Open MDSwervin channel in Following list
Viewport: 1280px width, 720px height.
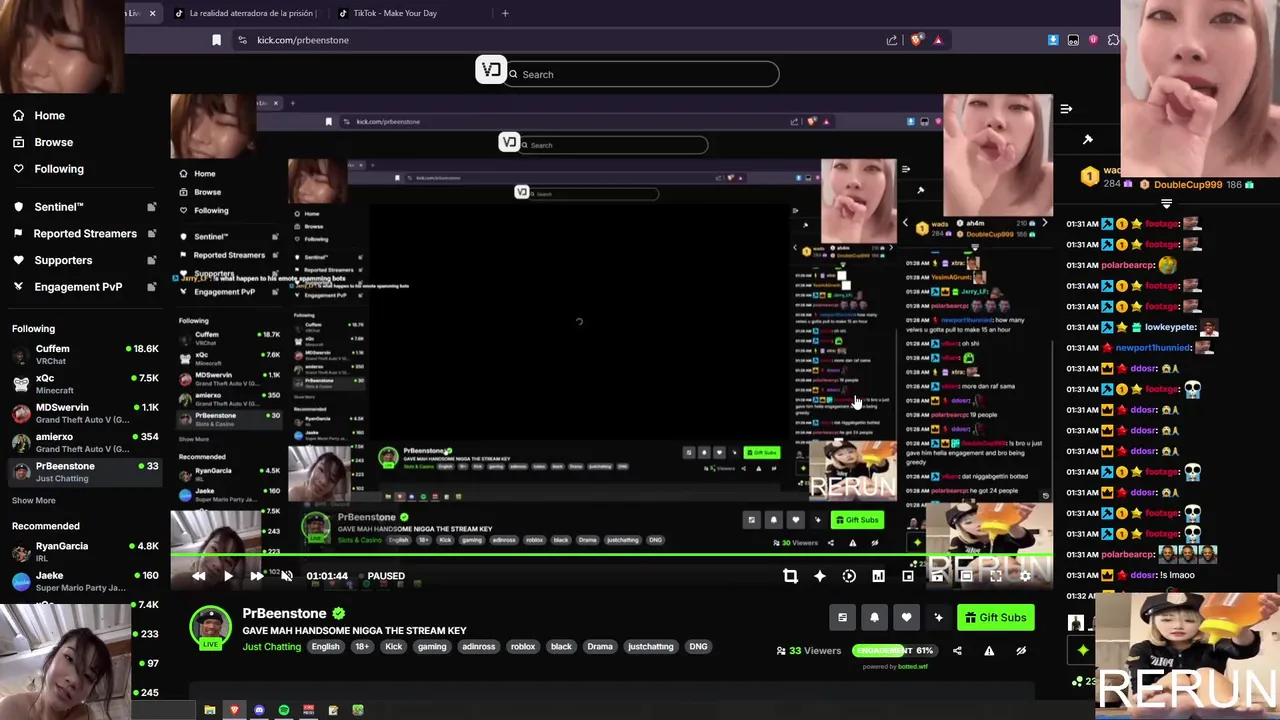coord(84,413)
